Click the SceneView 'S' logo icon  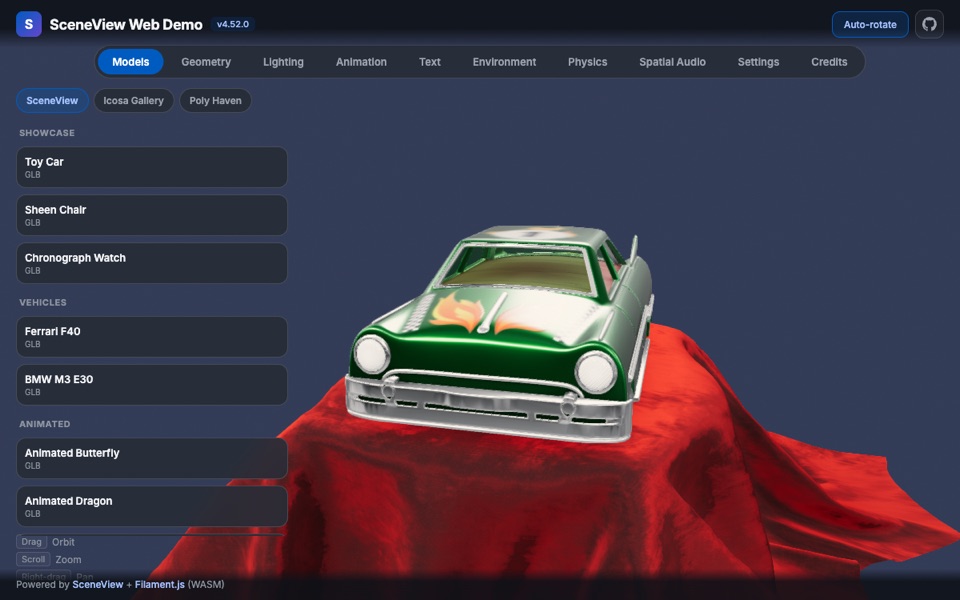coord(29,24)
